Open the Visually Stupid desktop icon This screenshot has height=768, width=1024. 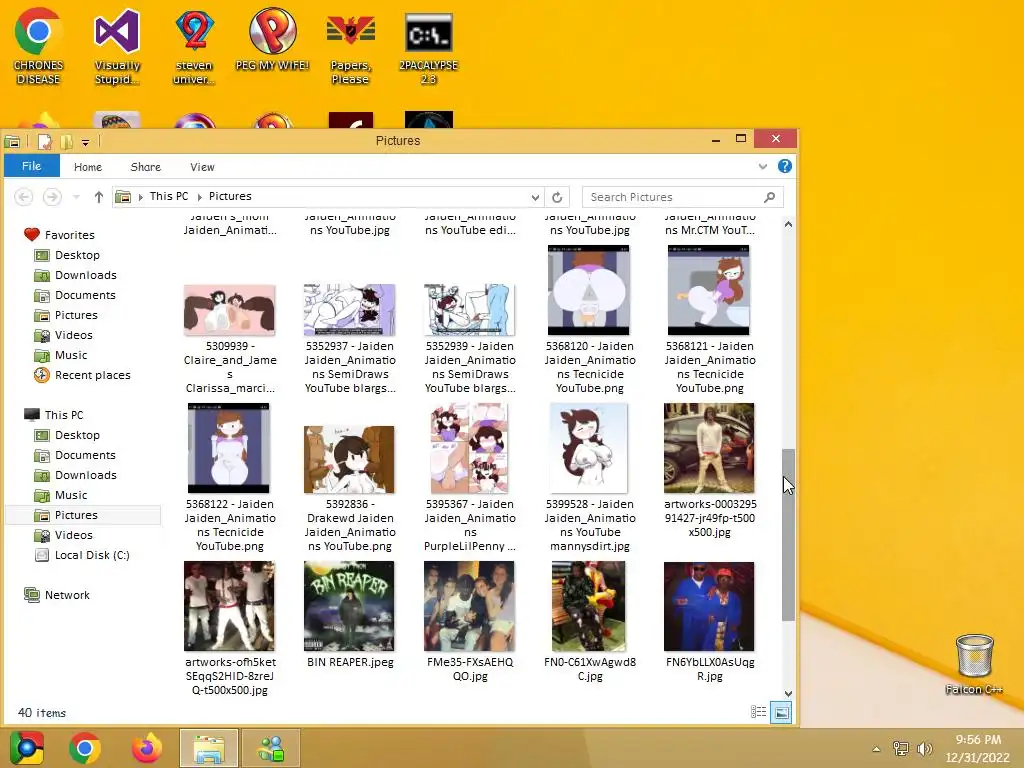pyautogui.click(x=117, y=46)
